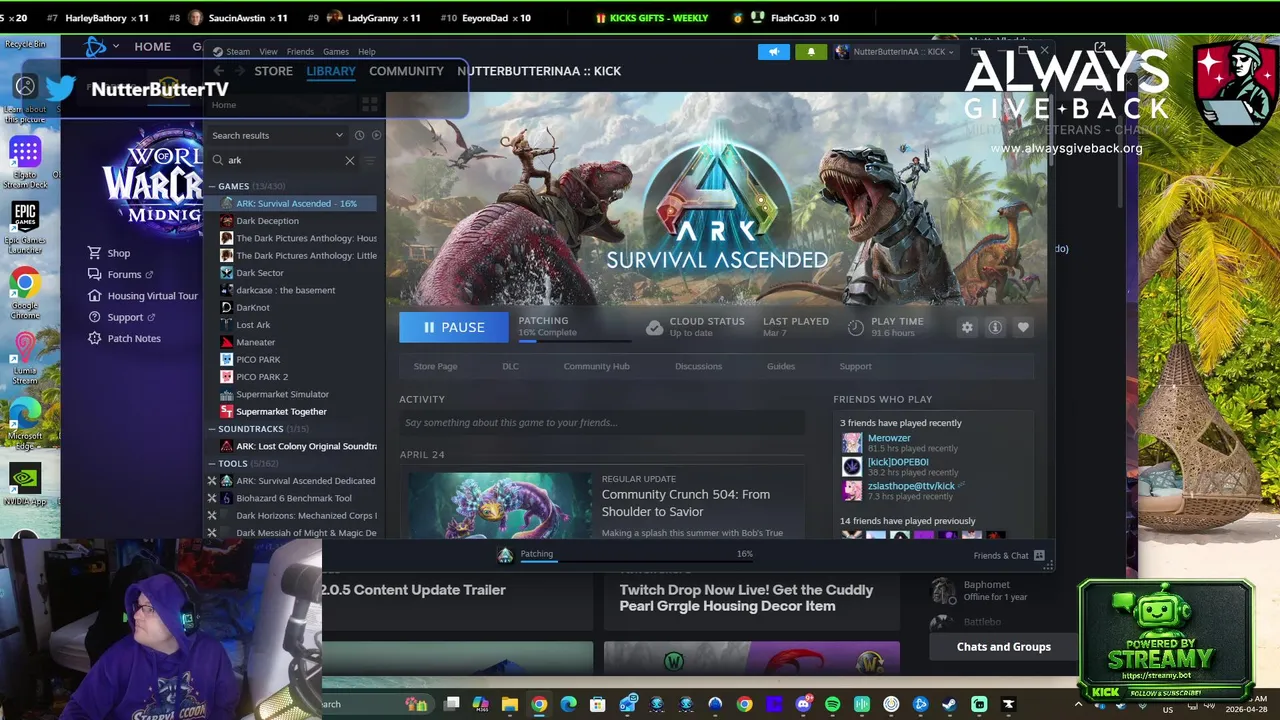Select PICO PARK 2 in library list
Viewport: 1280px width, 720px height.
pyautogui.click(x=262, y=377)
